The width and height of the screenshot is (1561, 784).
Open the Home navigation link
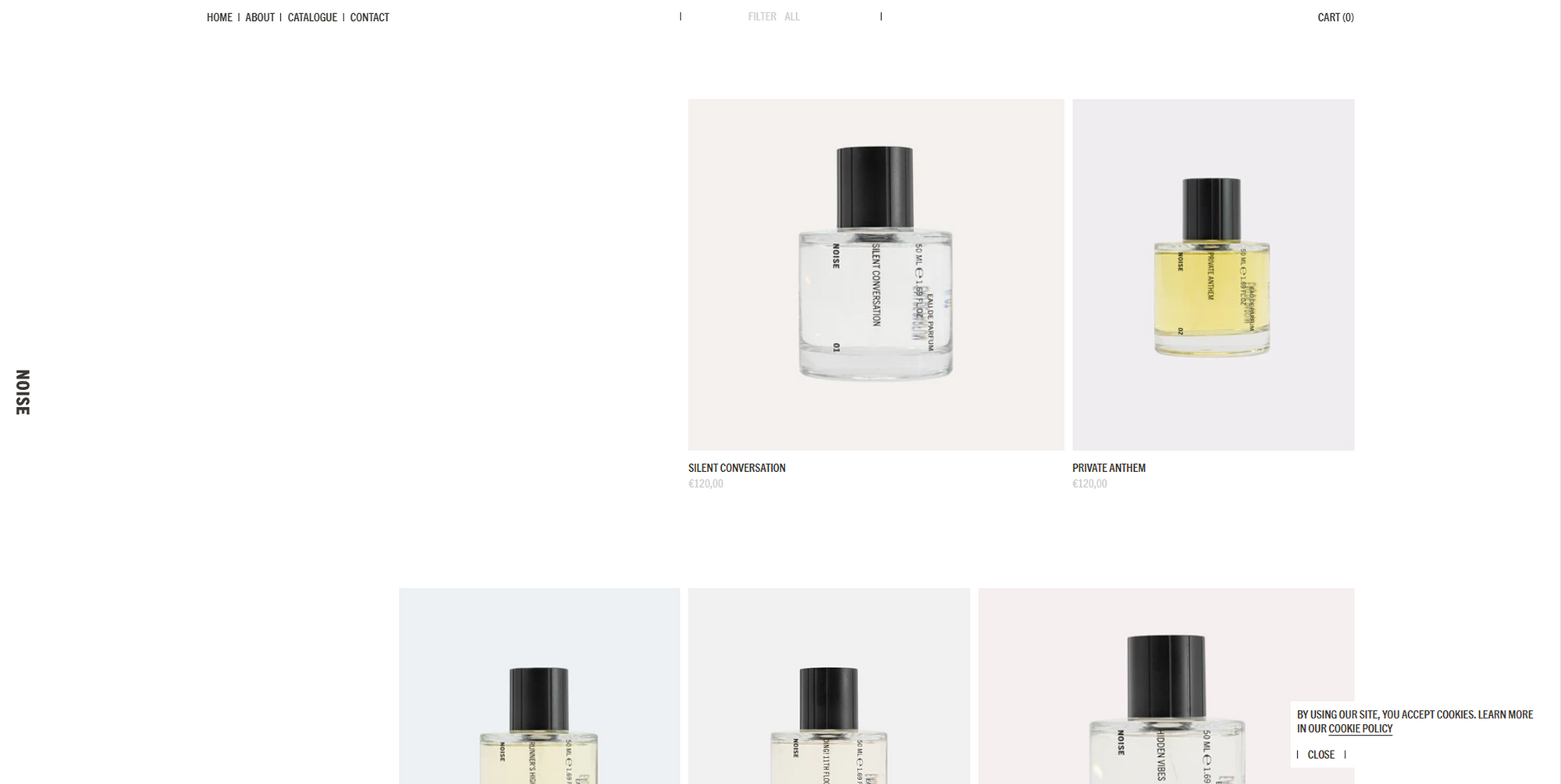pyautogui.click(x=219, y=17)
